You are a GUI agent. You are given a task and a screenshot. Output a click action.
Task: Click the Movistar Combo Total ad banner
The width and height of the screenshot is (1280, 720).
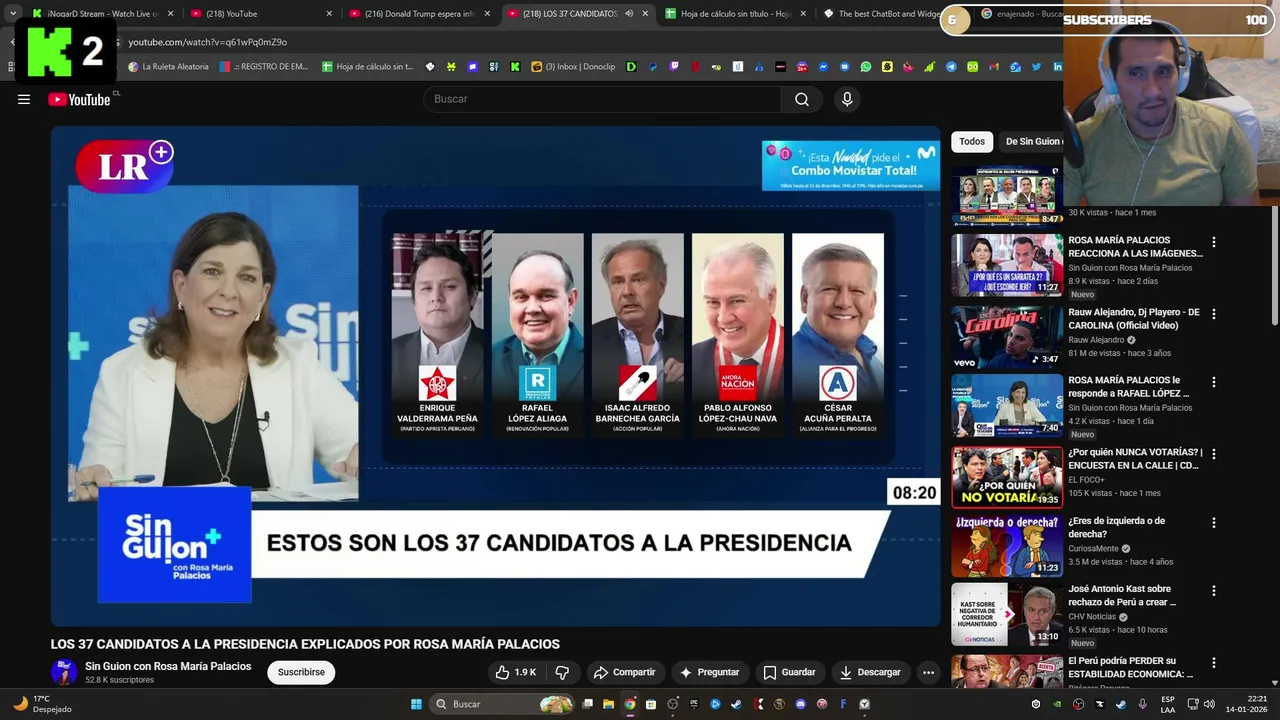[x=850, y=166]
